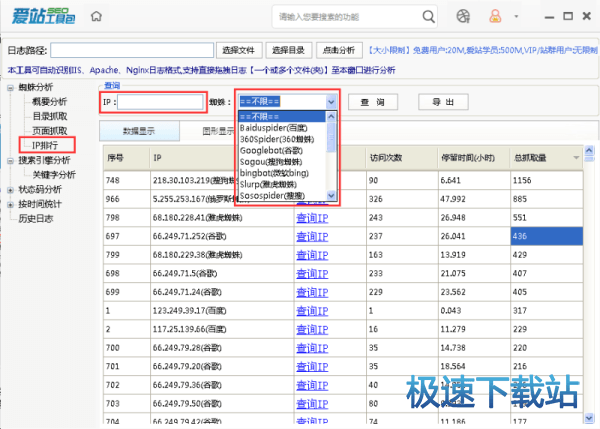The height and width of the screenshot is (429, 600).
Task: Click 查询IP link for 66.249.71.5
Action: pyautogui.click(x=312, y=274)
